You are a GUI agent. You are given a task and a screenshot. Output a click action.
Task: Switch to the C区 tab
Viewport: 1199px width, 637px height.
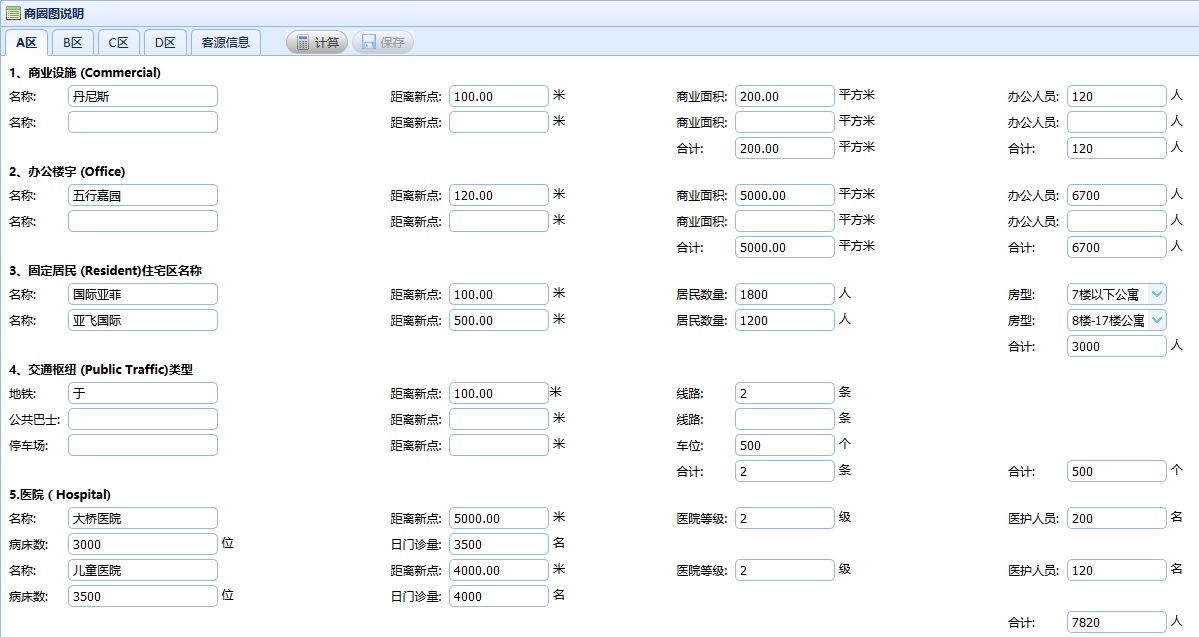119,42
